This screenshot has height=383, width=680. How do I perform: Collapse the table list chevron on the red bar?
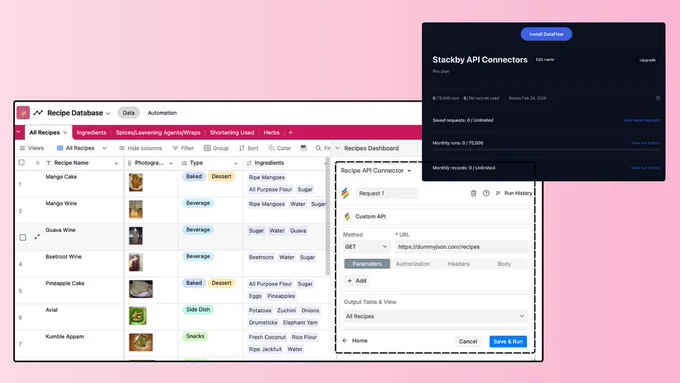(x=18, y=132)
